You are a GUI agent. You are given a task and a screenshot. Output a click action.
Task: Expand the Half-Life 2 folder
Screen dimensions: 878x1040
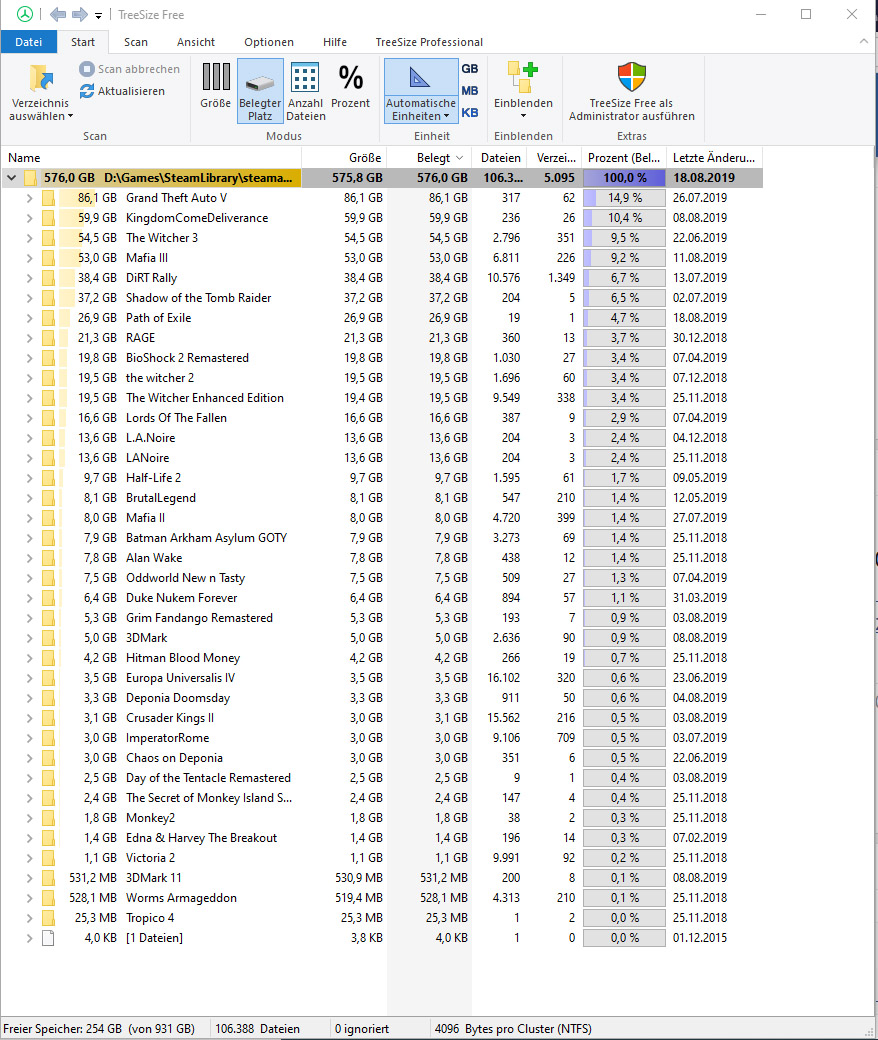29,478
